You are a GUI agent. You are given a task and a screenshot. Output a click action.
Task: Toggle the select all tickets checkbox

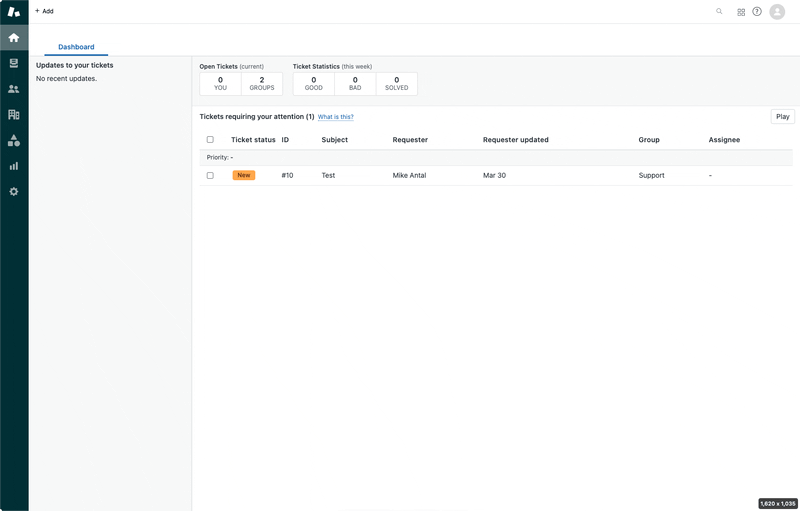210,140
